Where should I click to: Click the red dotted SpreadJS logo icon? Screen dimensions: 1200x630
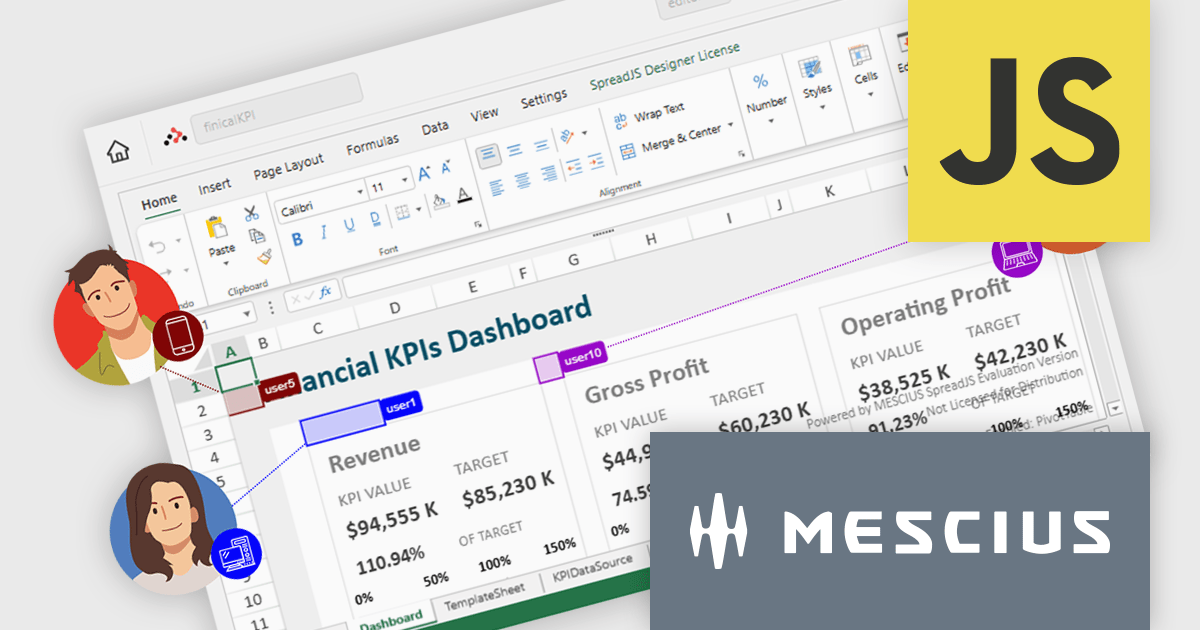click(173, 137)
